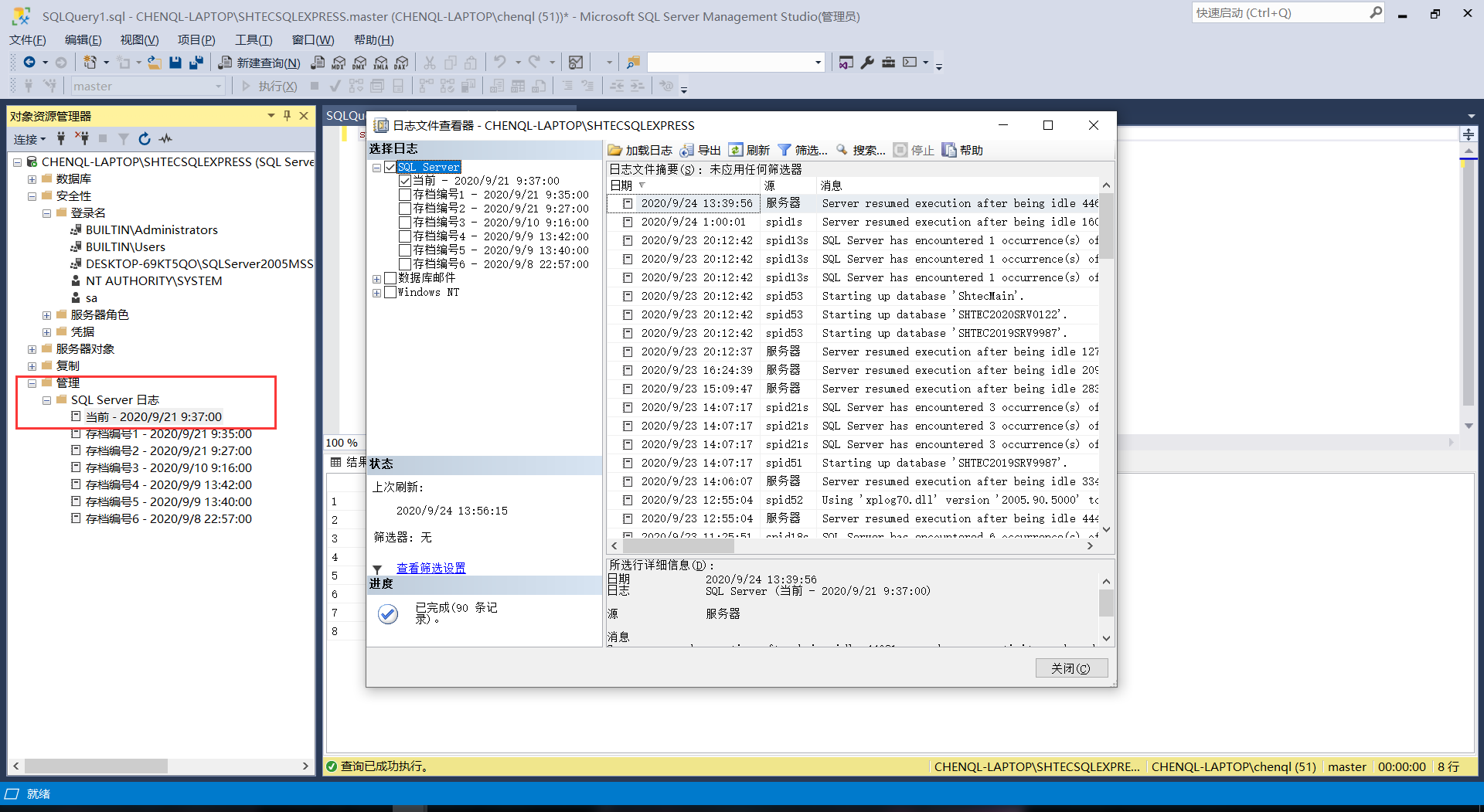Open the 筛选 (Filter) funnel icon
1484x812 pixels.
pyautogui.click(x=785, y=150)
